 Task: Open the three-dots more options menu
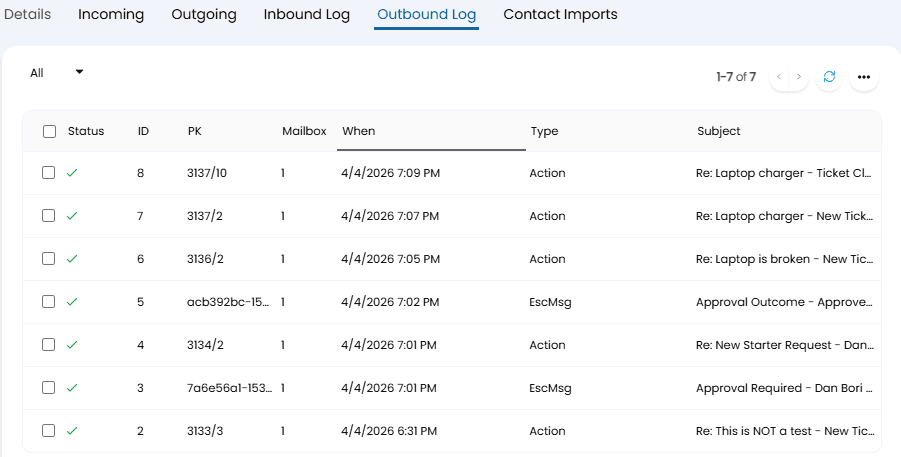point(864,77)
